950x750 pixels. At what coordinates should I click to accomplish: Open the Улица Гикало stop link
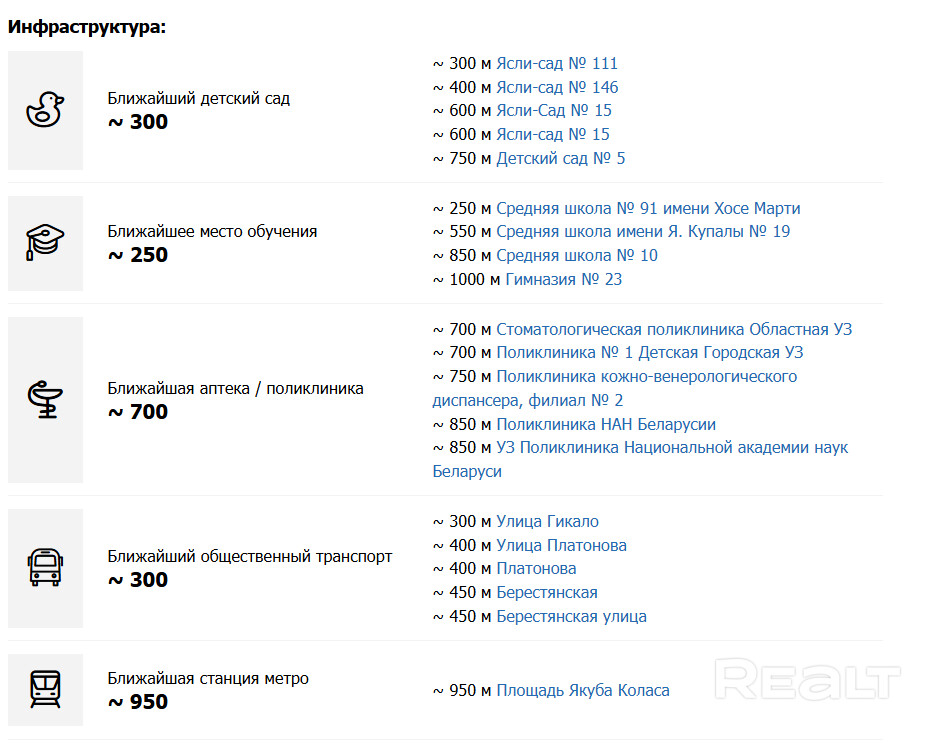point(547,521)
